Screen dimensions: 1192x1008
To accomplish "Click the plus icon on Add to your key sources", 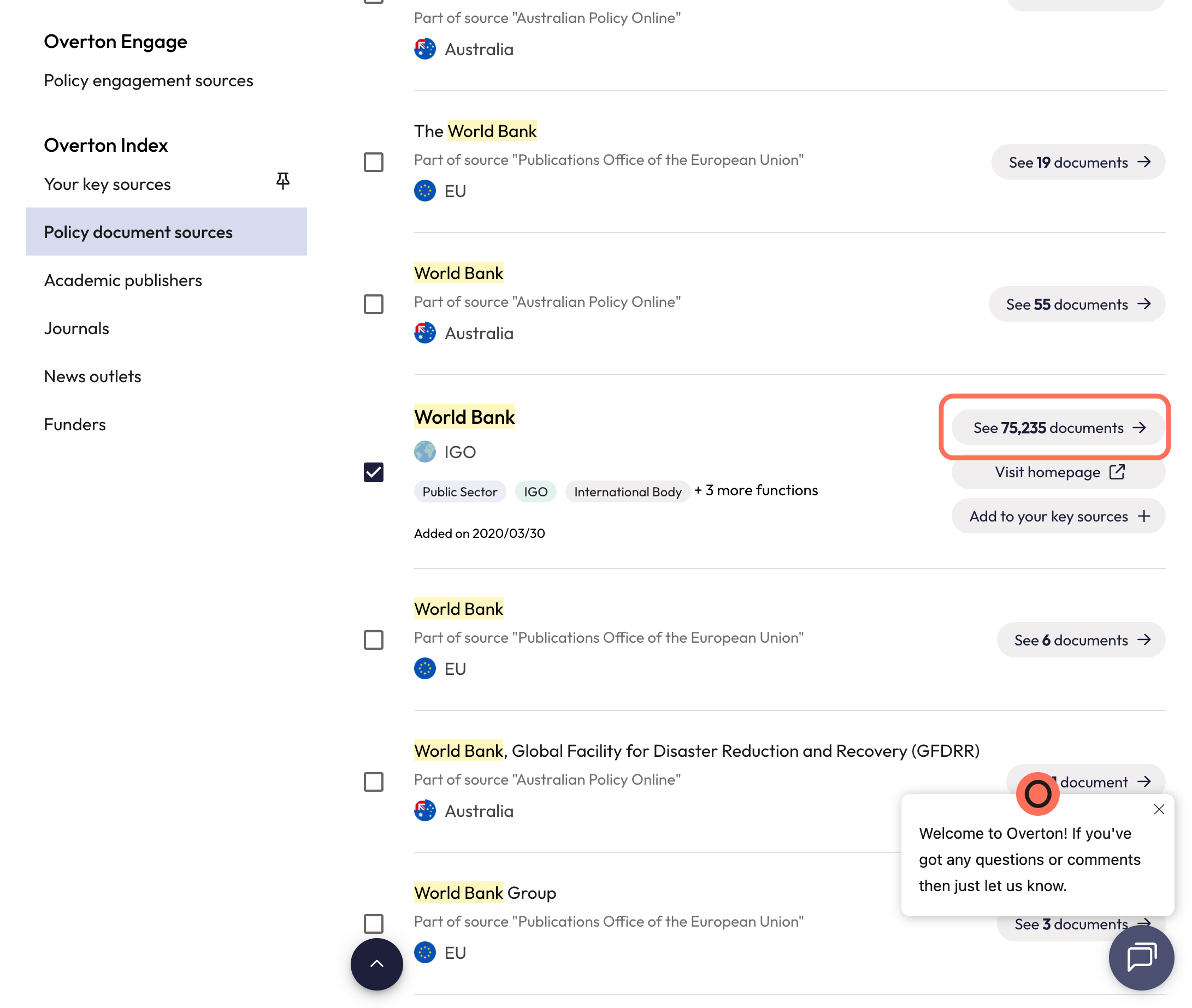I will click(1143, 516).
